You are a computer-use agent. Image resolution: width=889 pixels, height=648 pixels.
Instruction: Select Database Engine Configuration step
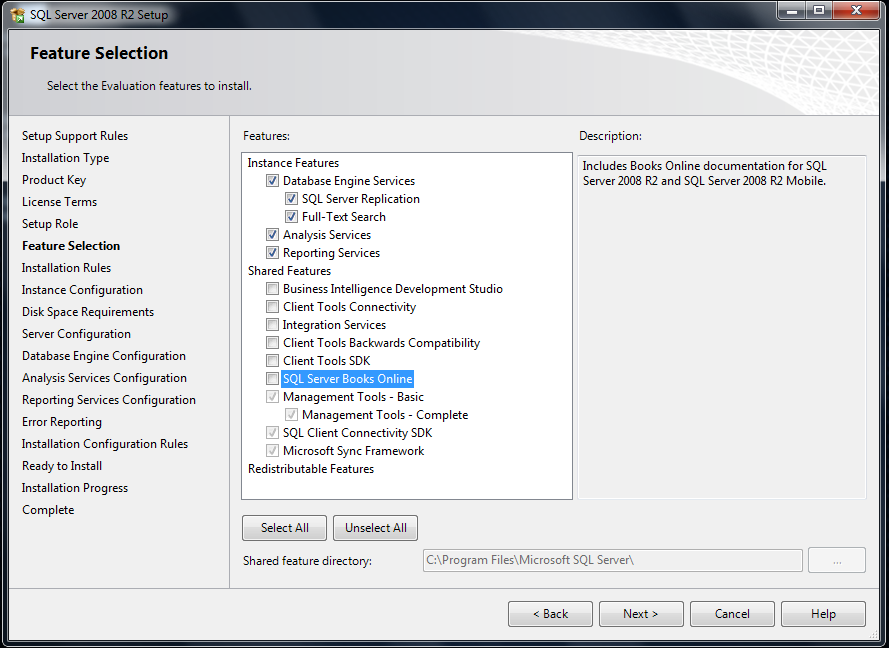point(104,356)
